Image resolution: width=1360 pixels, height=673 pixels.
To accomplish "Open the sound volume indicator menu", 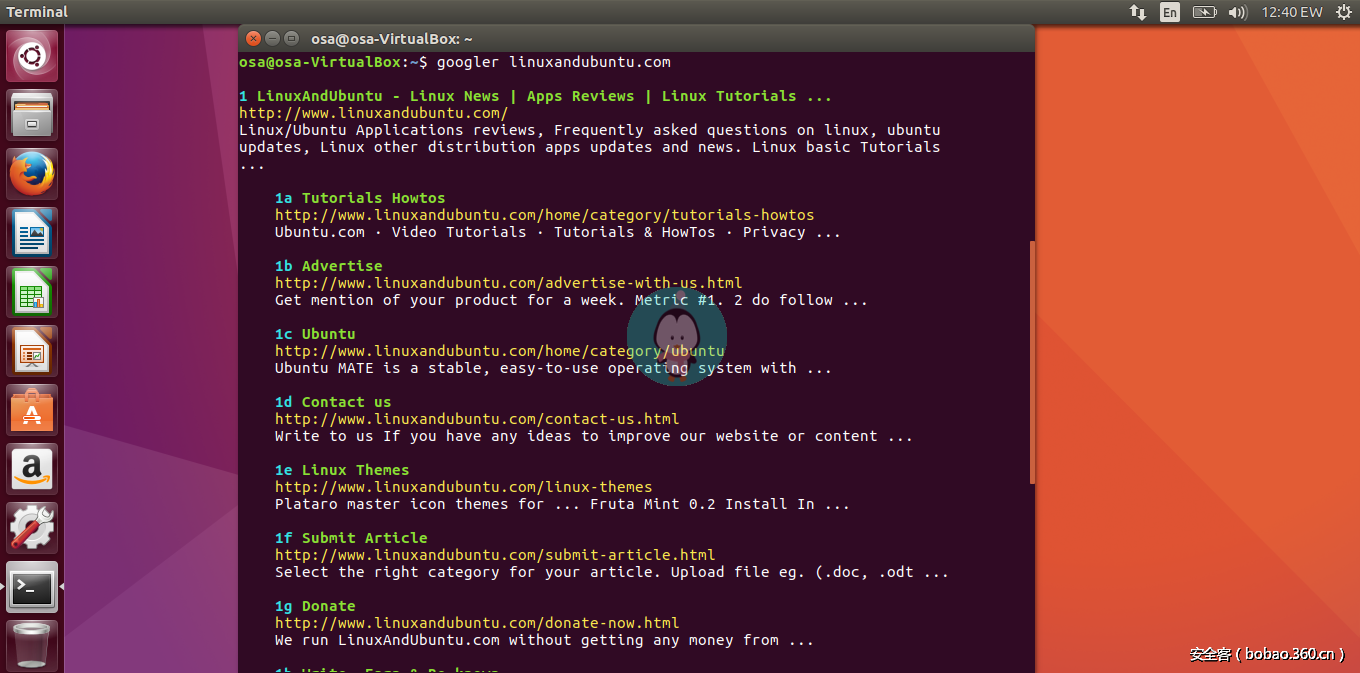I will tap(1238, 12).
